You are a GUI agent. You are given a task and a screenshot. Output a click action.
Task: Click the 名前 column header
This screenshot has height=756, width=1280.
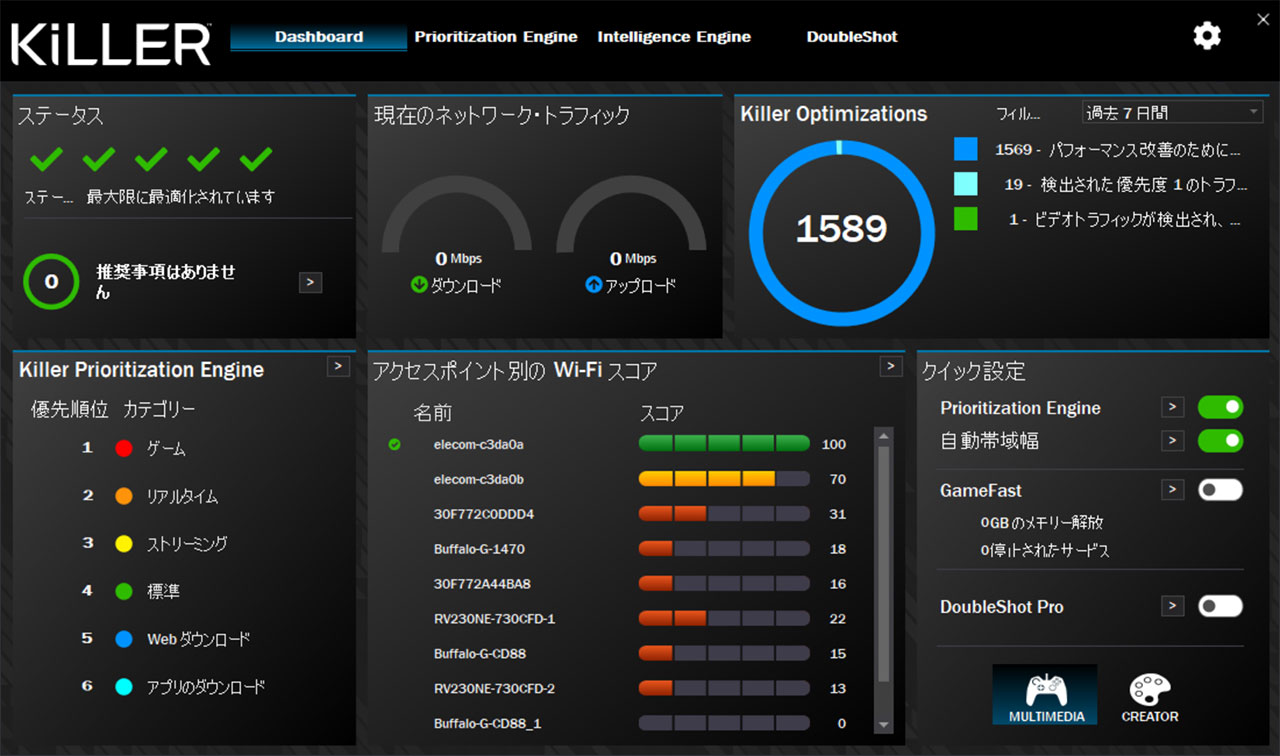432,413
